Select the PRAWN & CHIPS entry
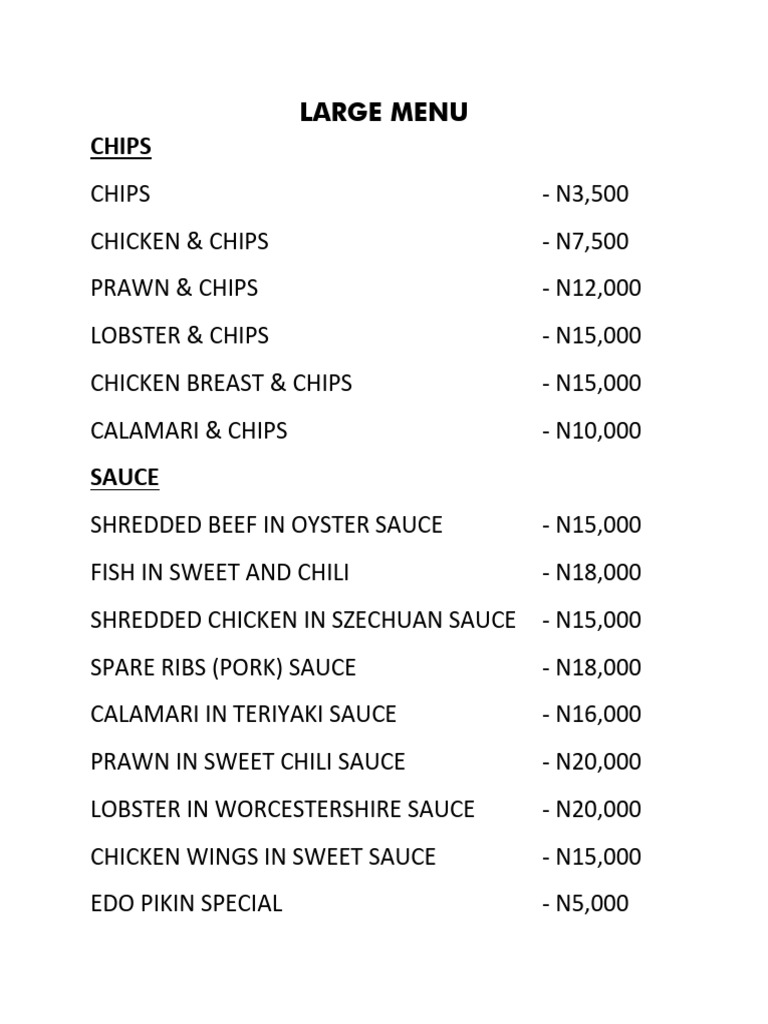 pyautogui.click(x=174, y=288)
